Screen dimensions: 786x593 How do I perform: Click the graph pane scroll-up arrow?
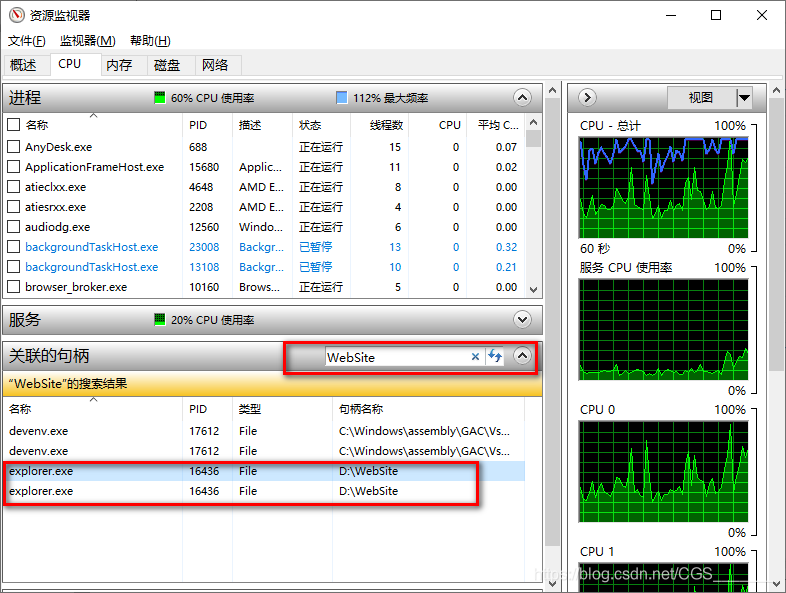(776, 91)
